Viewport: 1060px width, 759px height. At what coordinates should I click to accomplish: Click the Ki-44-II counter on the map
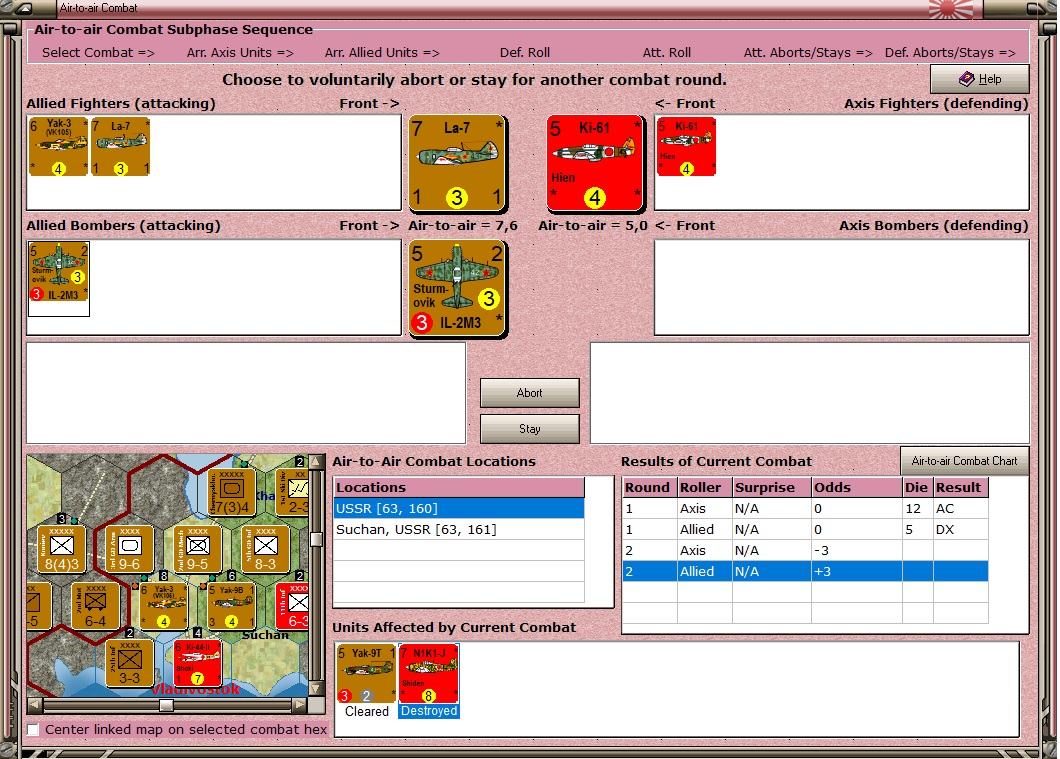(x=197, y=663)
